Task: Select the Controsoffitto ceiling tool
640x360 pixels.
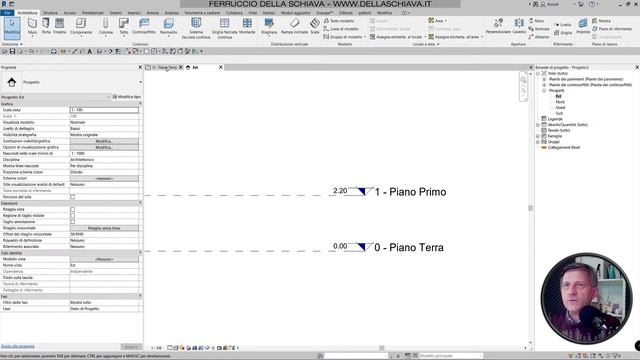Action: (144, 27)
